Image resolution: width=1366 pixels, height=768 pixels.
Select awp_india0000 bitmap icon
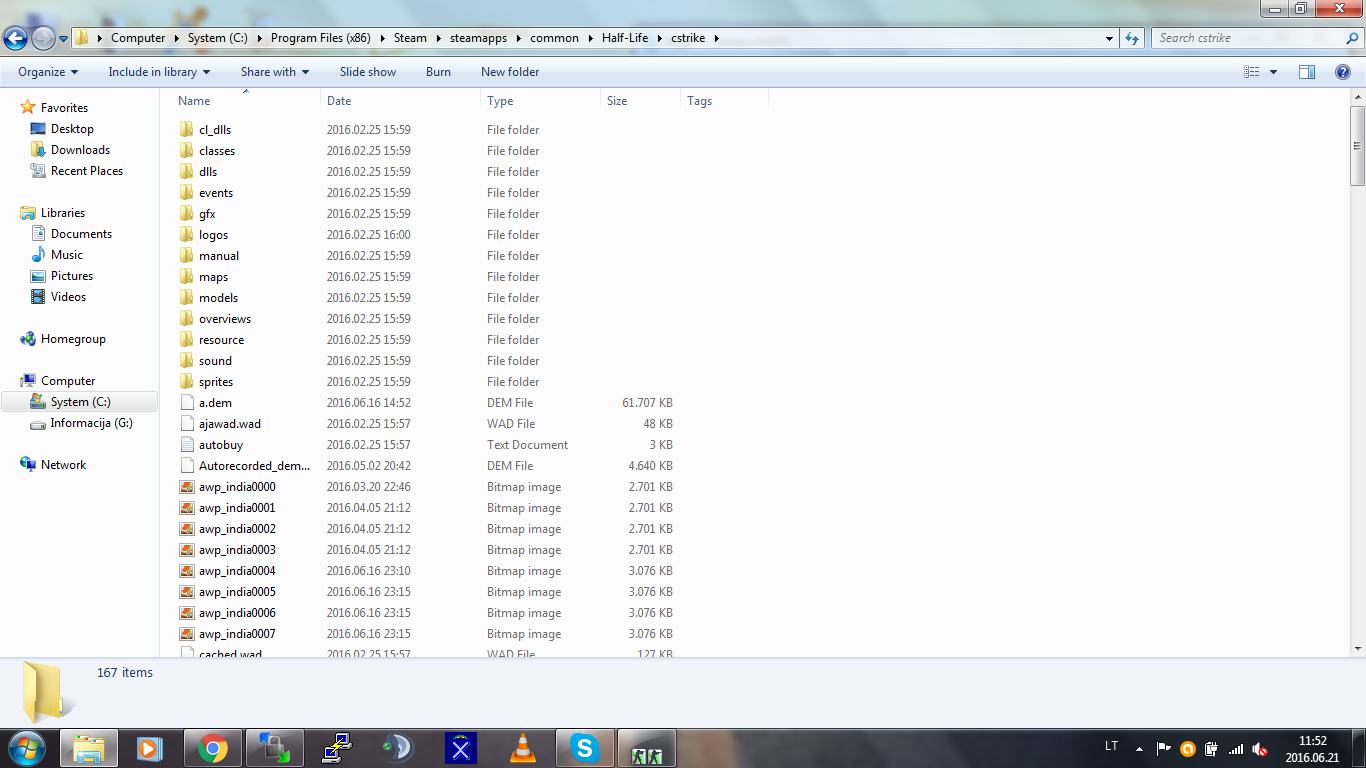click(x=187, y=487)
